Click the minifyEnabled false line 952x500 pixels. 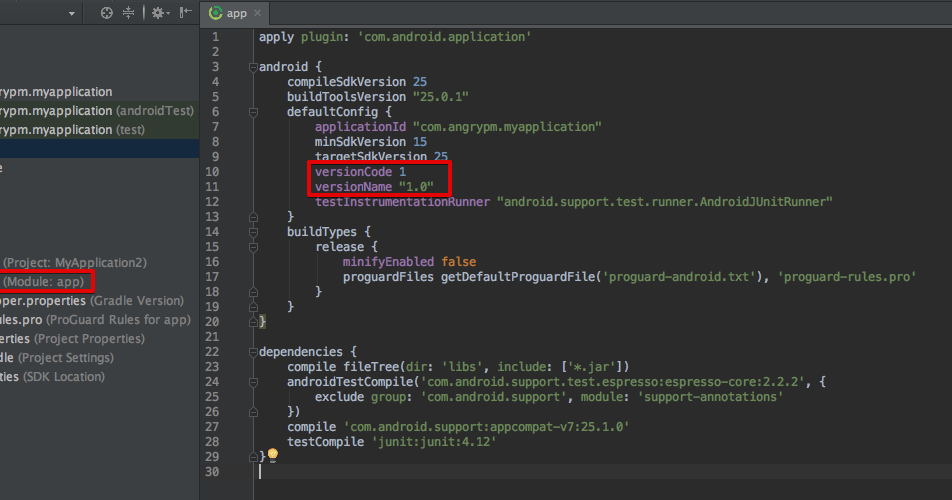(x=409, y=262)
